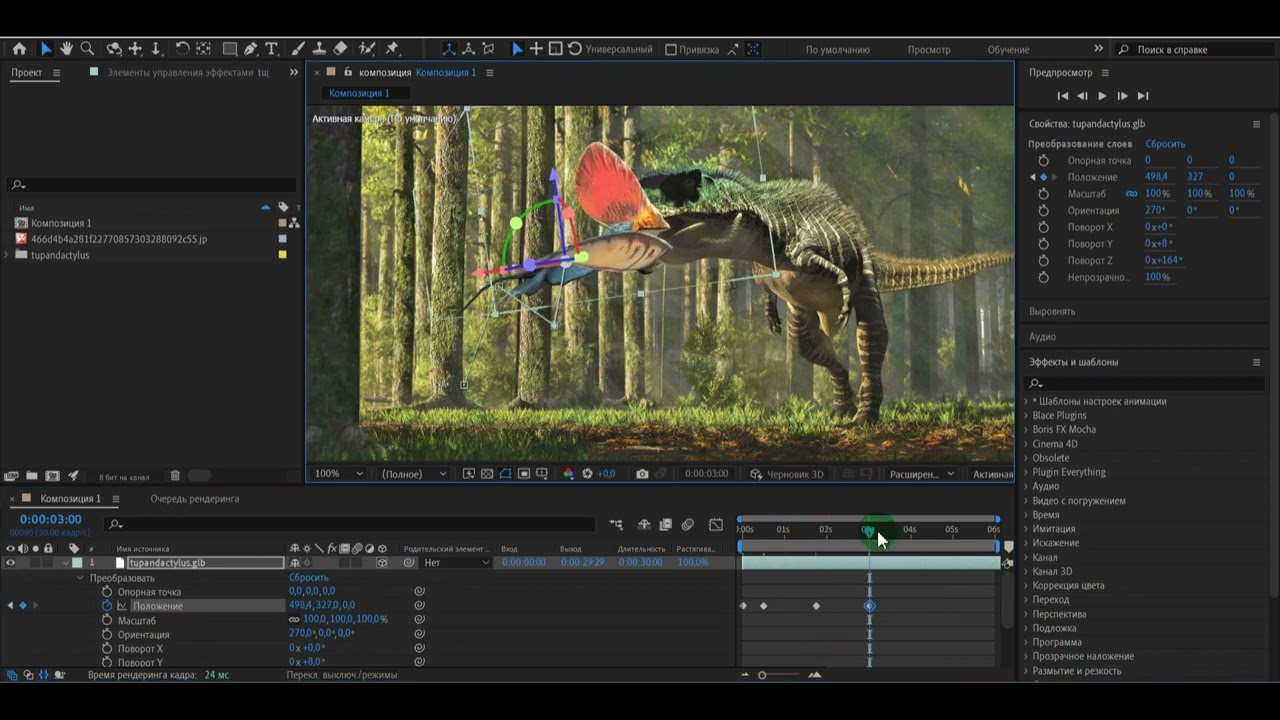Play the preview with play button
Image resolution: width=1280 pixels, height=720 pixels.
click(1102, 96)
